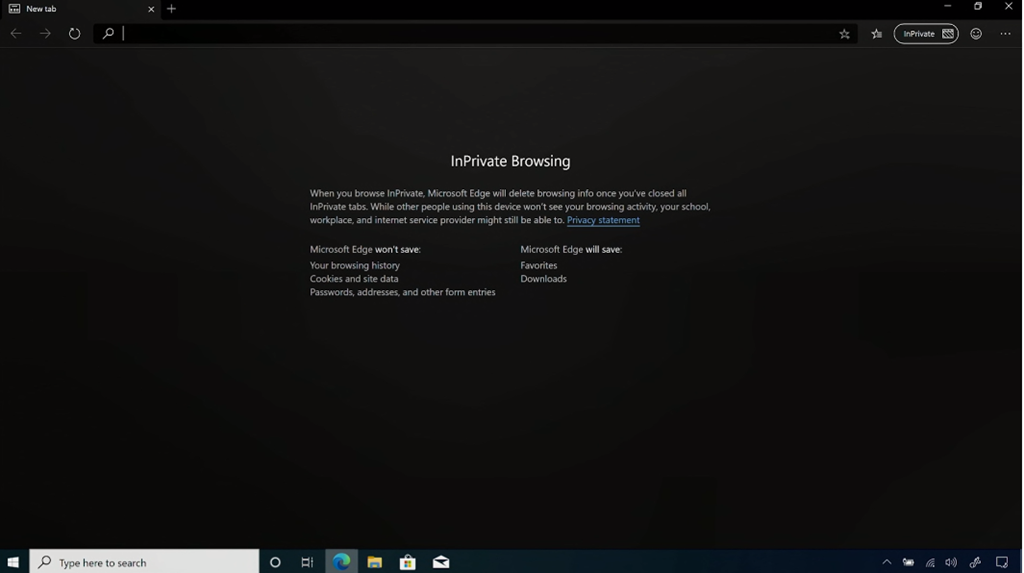
Task: Open Microsoft Store from taskbar
Action: 408,562
